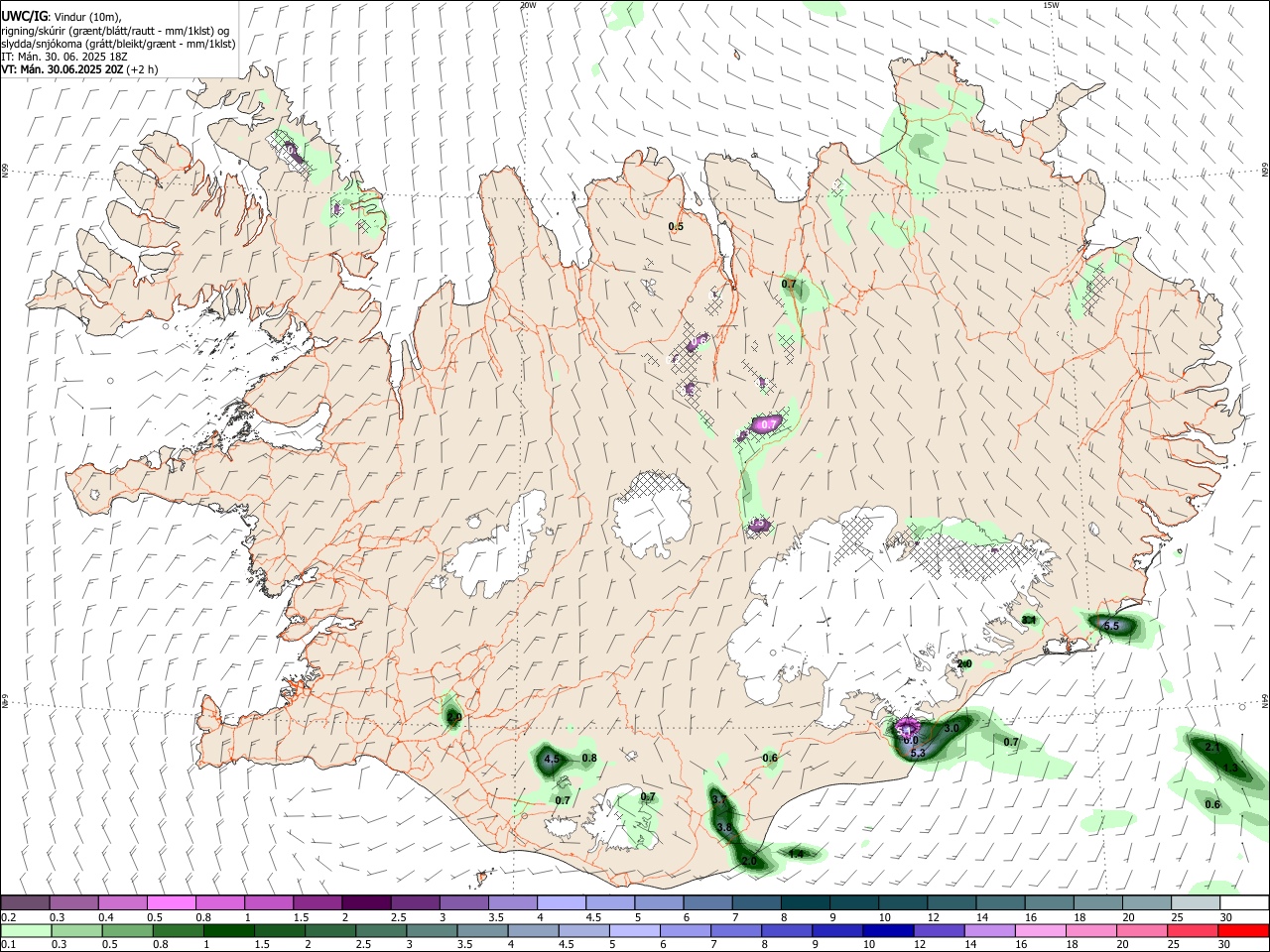This screenshot has height=952, width=1270.
Task: Click the 5.5 precipitation value label
Action: (x=1111, y=626)
